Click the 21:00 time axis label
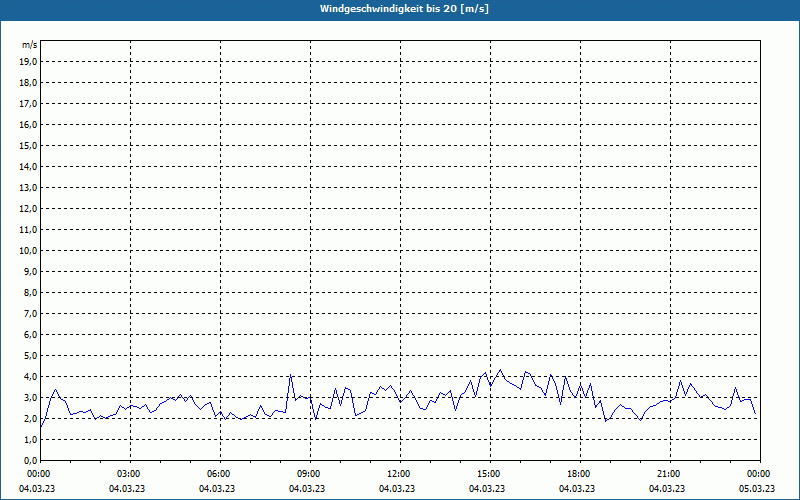This screenshot has height=500, width=800. point(668,474)
